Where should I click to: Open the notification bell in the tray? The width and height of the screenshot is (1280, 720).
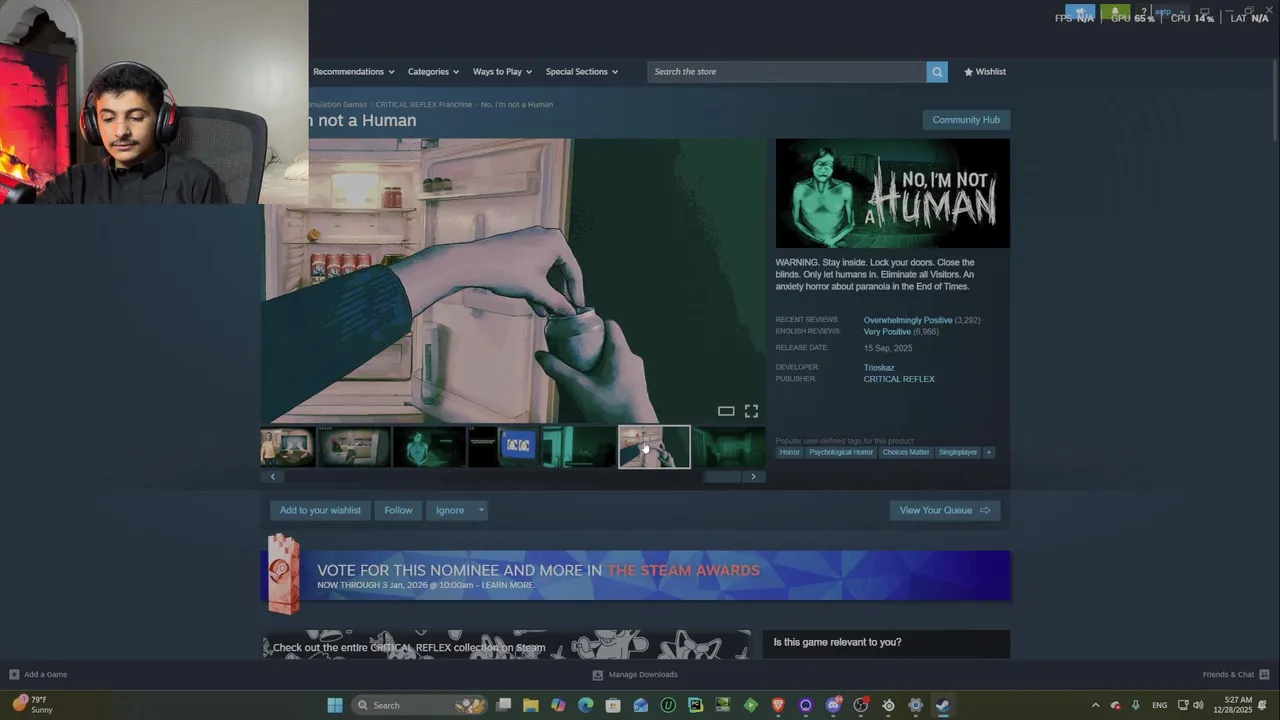1262,705
